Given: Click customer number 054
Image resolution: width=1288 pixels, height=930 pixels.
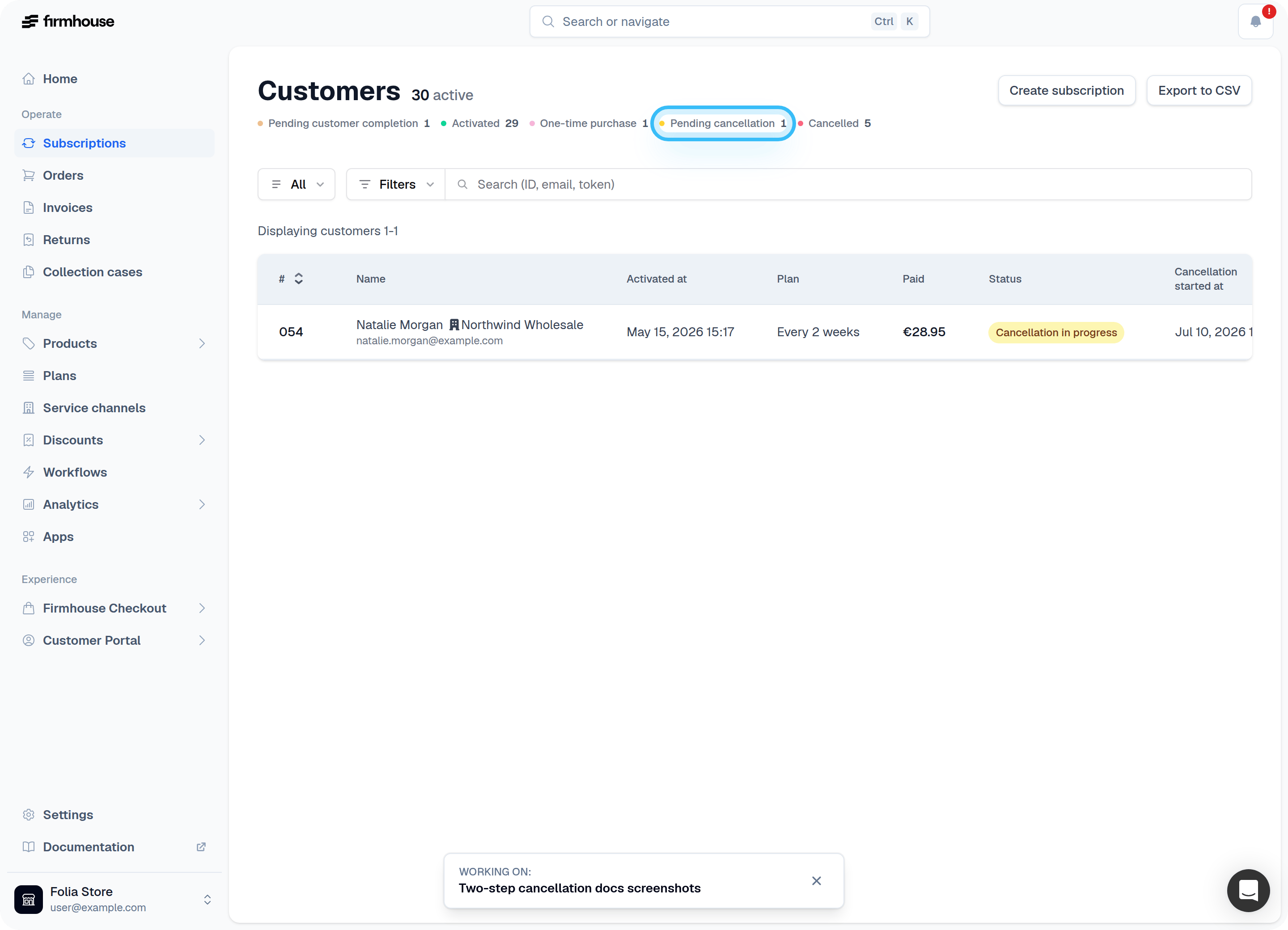Looking at the screenshot, I should [291, 332].
